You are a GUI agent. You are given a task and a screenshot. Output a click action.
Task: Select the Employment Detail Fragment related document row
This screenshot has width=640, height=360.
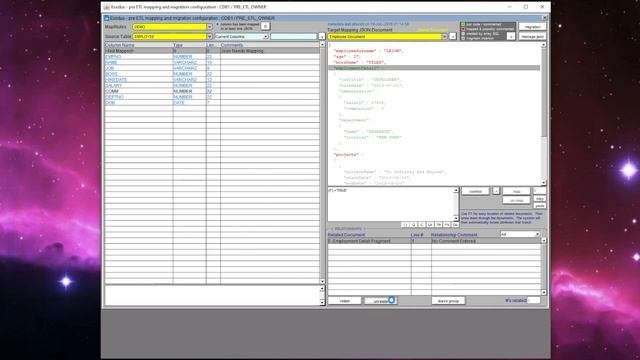(x=434, y=241)
